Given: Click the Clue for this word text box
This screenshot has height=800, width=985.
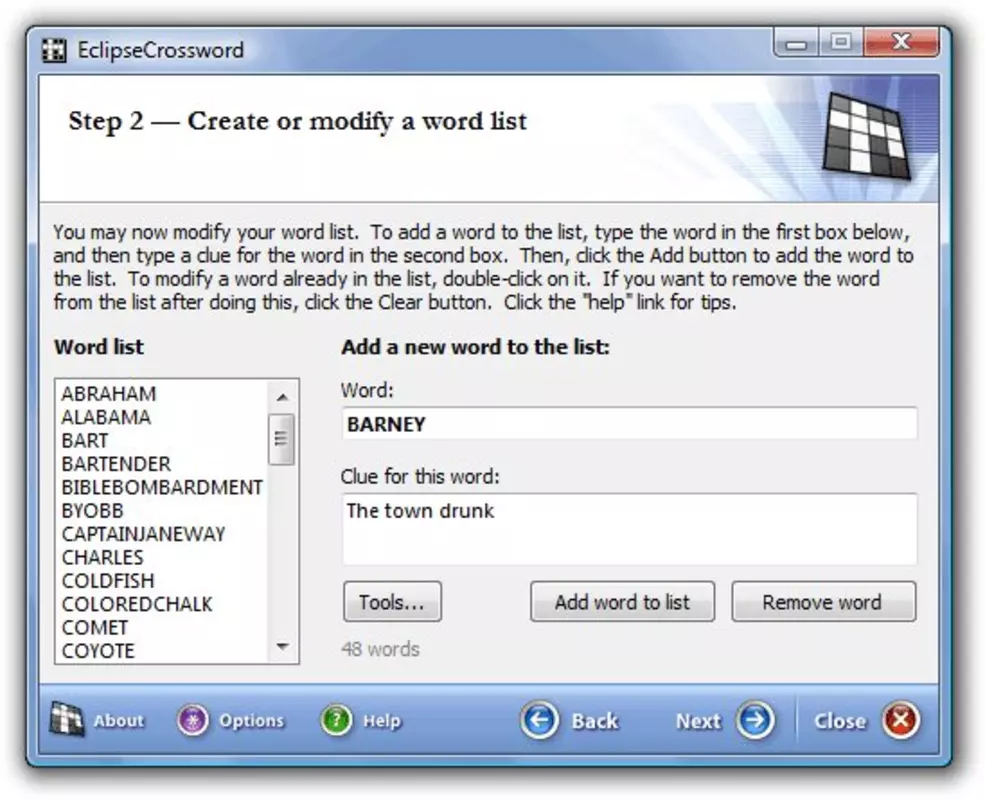Looking at the screenshot, I should click(629, 529).
